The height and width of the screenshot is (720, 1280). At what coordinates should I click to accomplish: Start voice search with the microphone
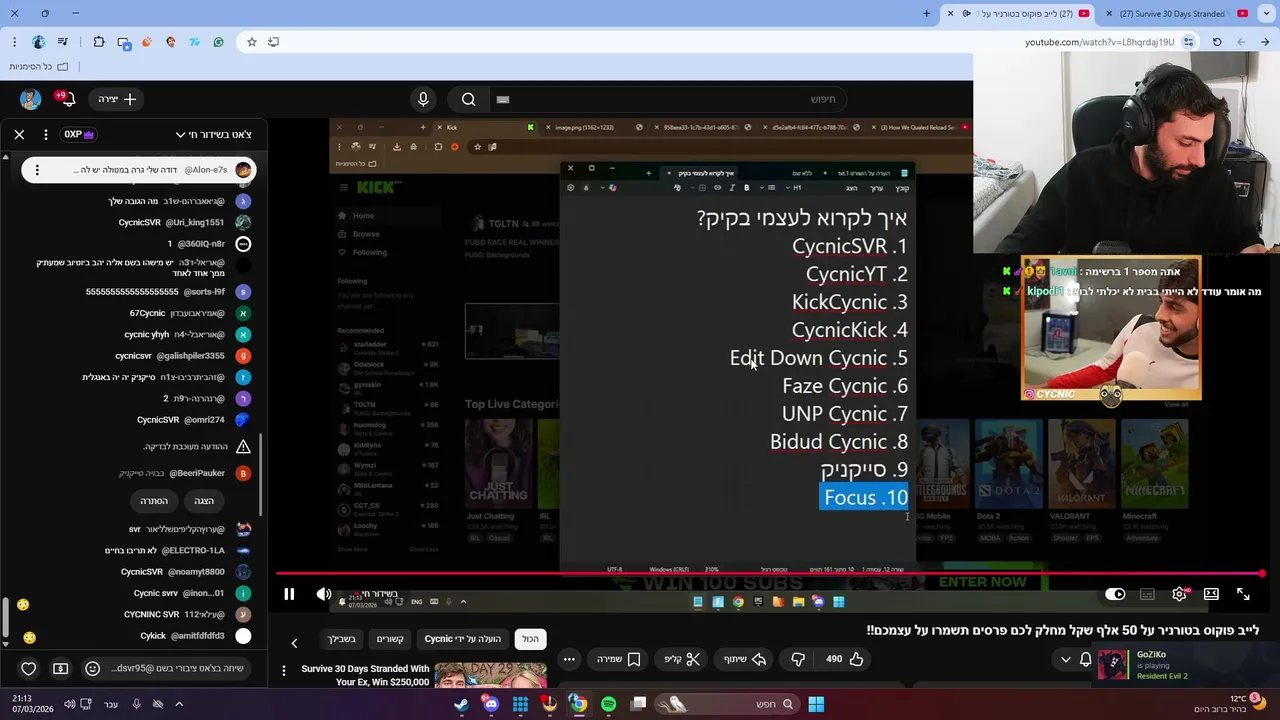tap(423, 99)
